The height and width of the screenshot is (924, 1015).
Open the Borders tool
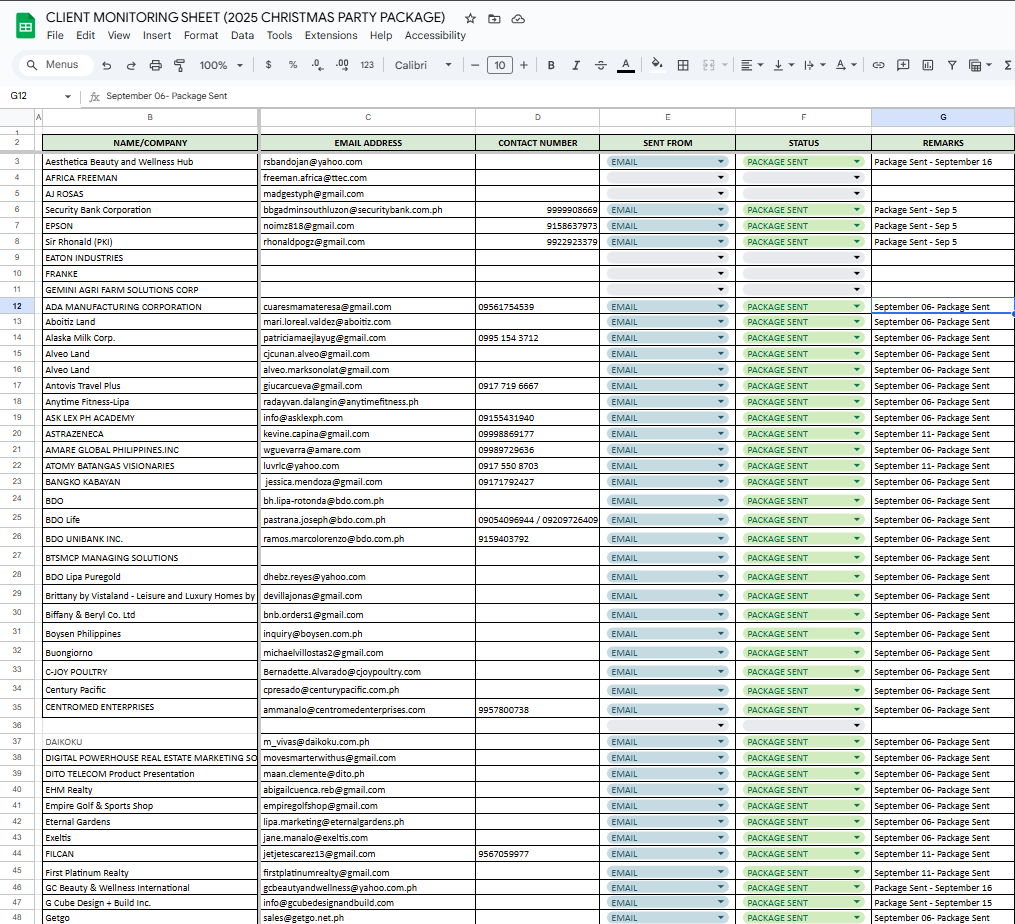[x=683, y=65]
